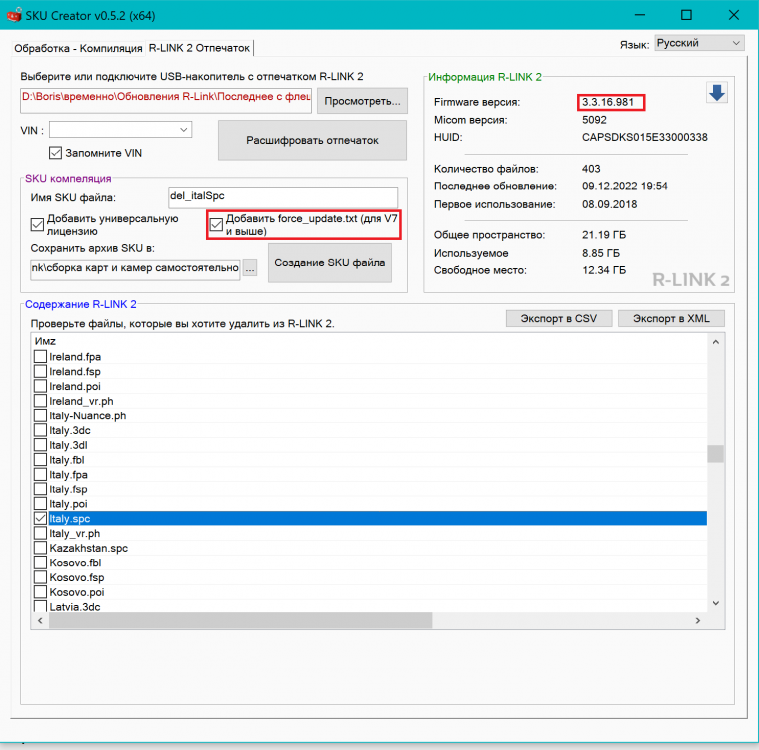759x750 pixels.
Task: Click first use date 08.09.2018
Action: [x=609, y=204]
